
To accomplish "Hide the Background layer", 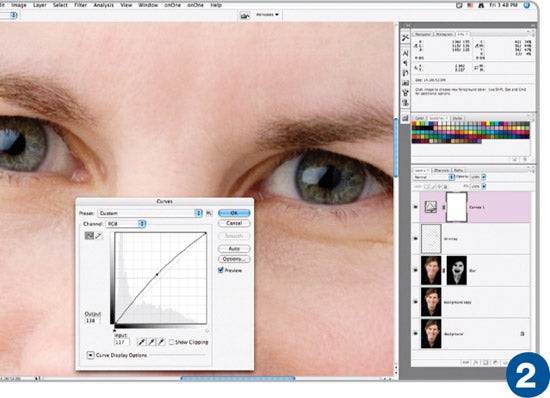I will pos(416,333).
